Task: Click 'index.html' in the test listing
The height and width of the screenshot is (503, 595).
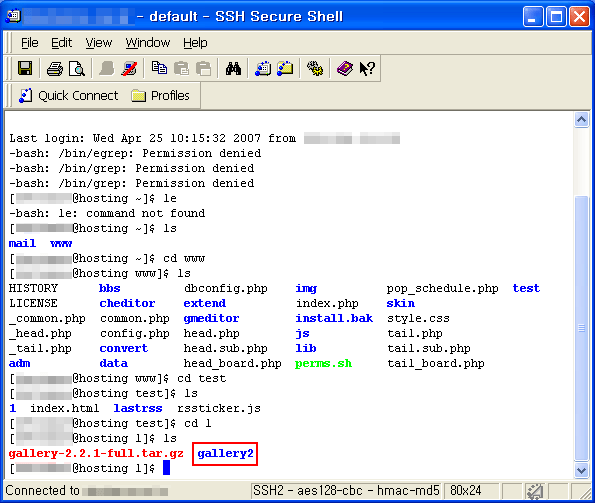Action: tap(65, 408)
